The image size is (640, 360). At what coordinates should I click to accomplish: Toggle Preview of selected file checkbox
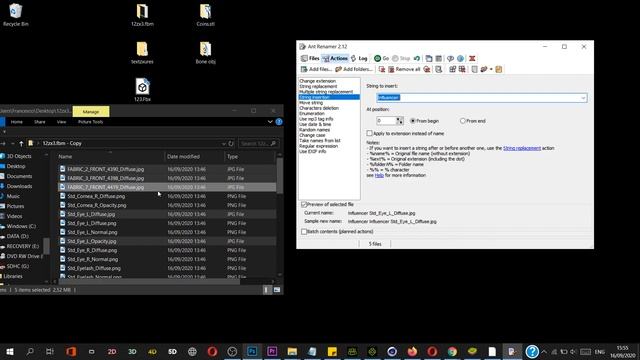click(x=303, y=204)
